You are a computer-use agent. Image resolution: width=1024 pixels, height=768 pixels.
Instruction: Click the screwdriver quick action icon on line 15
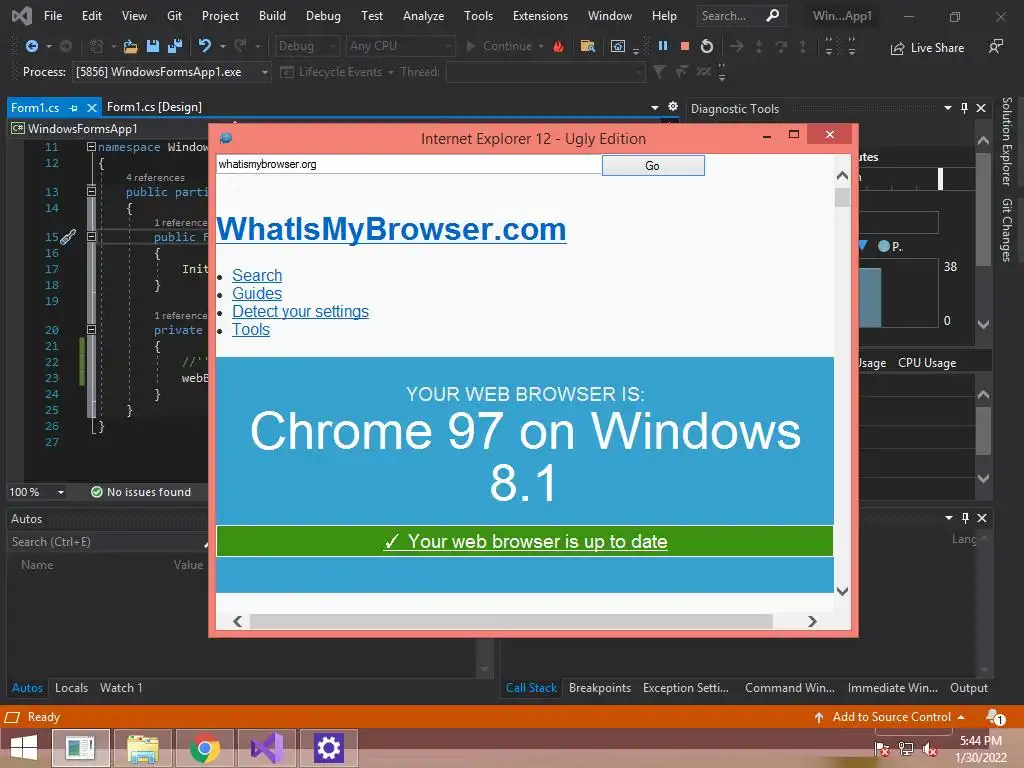(x=68, y=236)
